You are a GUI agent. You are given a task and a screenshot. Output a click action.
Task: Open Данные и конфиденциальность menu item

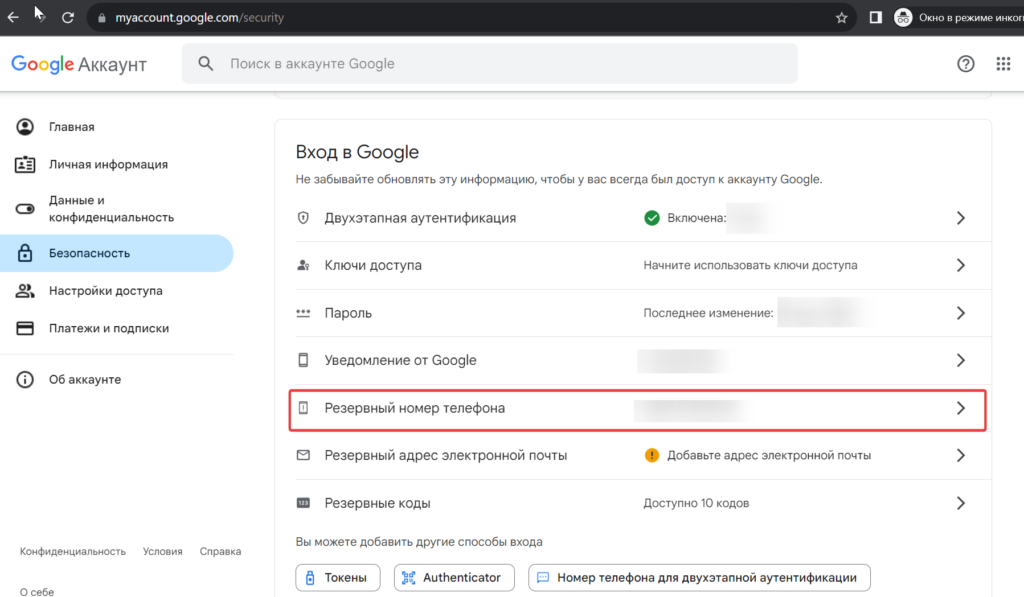click(116, 208)
